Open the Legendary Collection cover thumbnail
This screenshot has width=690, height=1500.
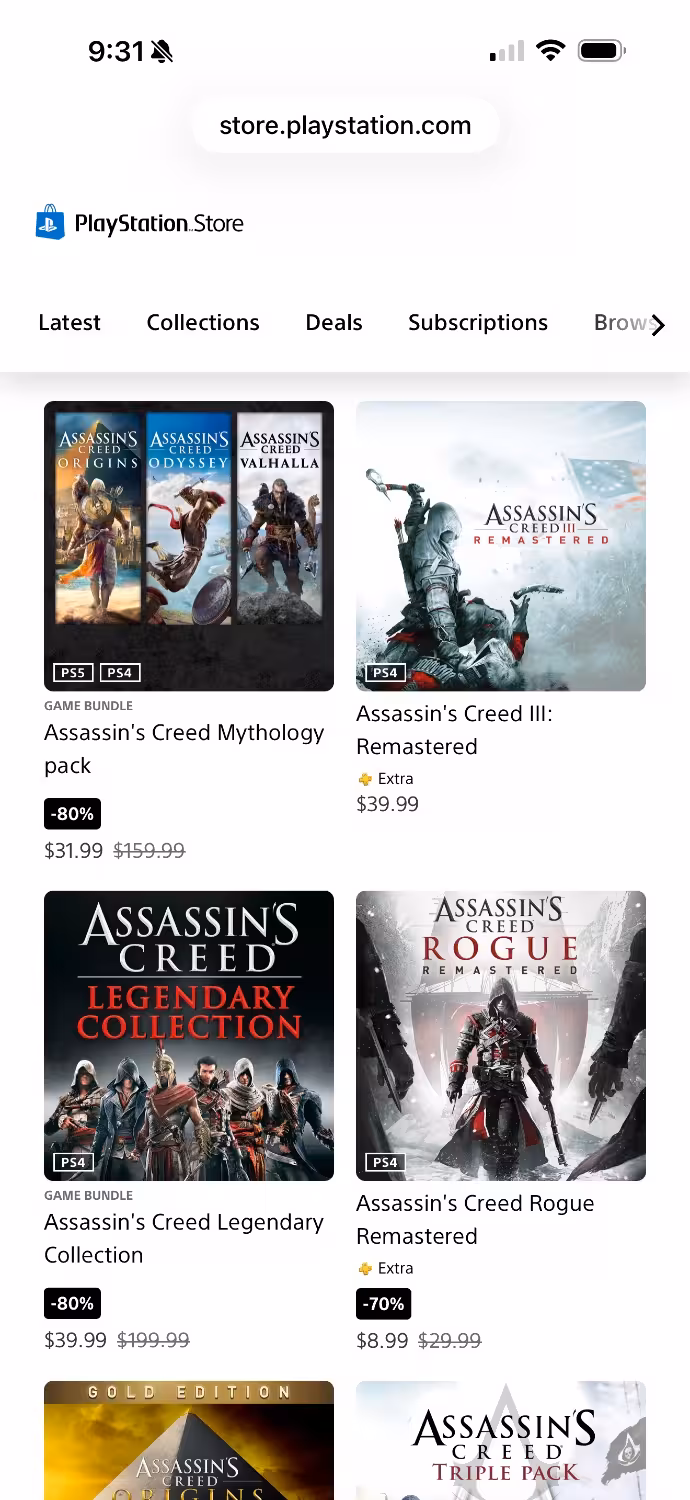click(189, 1035)
